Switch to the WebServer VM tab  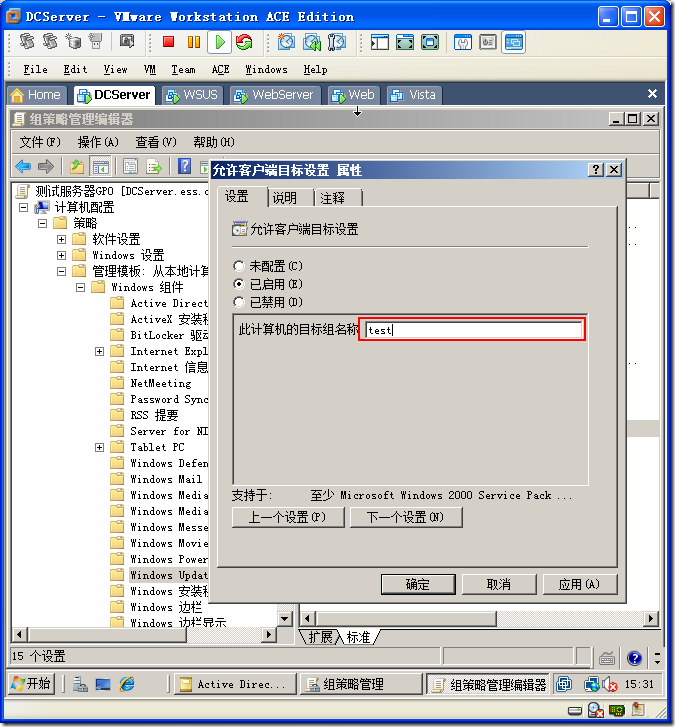coord(275,96)
